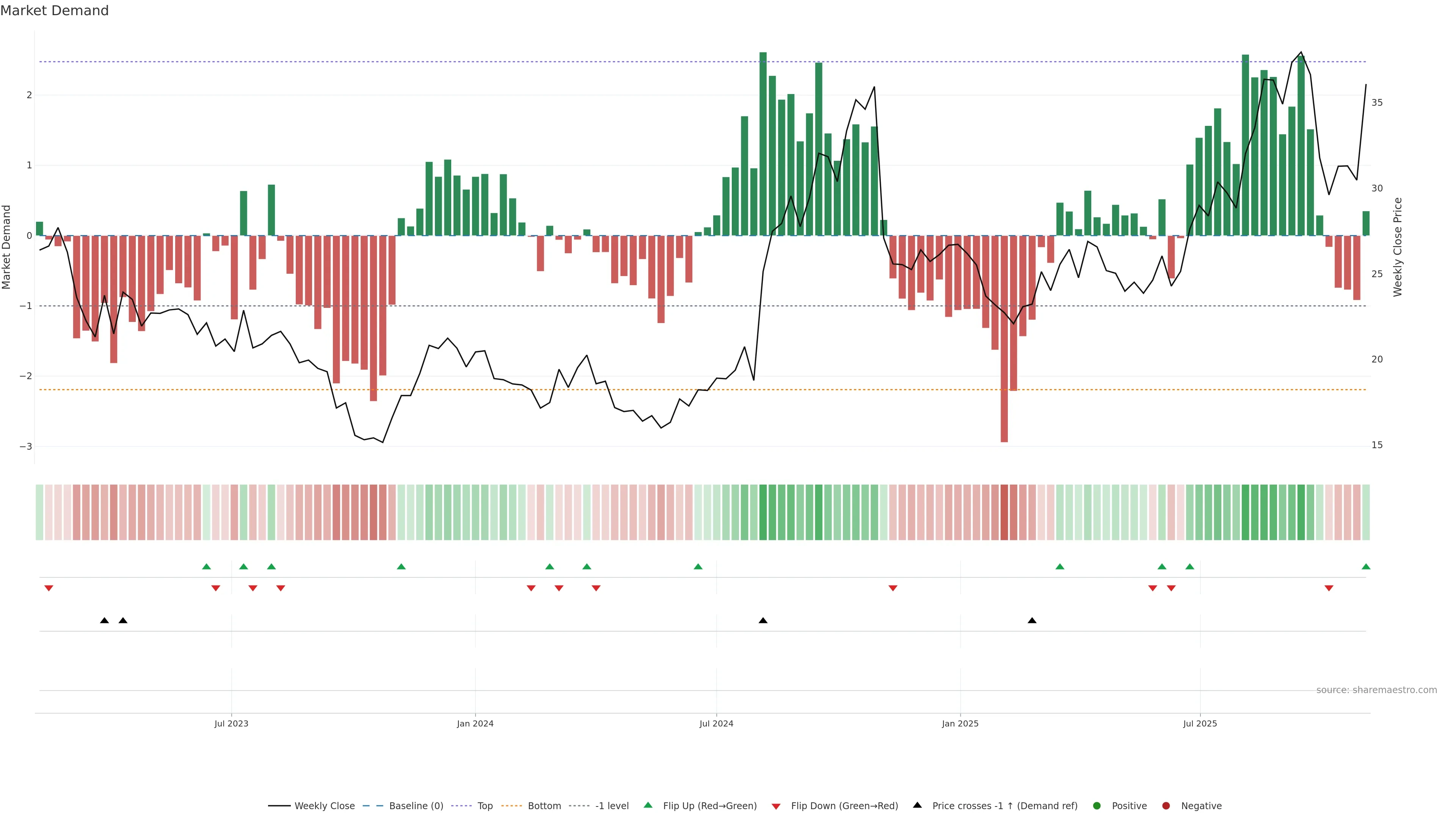Toggle the -1 level legend entry
Image resolution: width=1456 pixels, height=819 pixels.
[x=612, y=806]
